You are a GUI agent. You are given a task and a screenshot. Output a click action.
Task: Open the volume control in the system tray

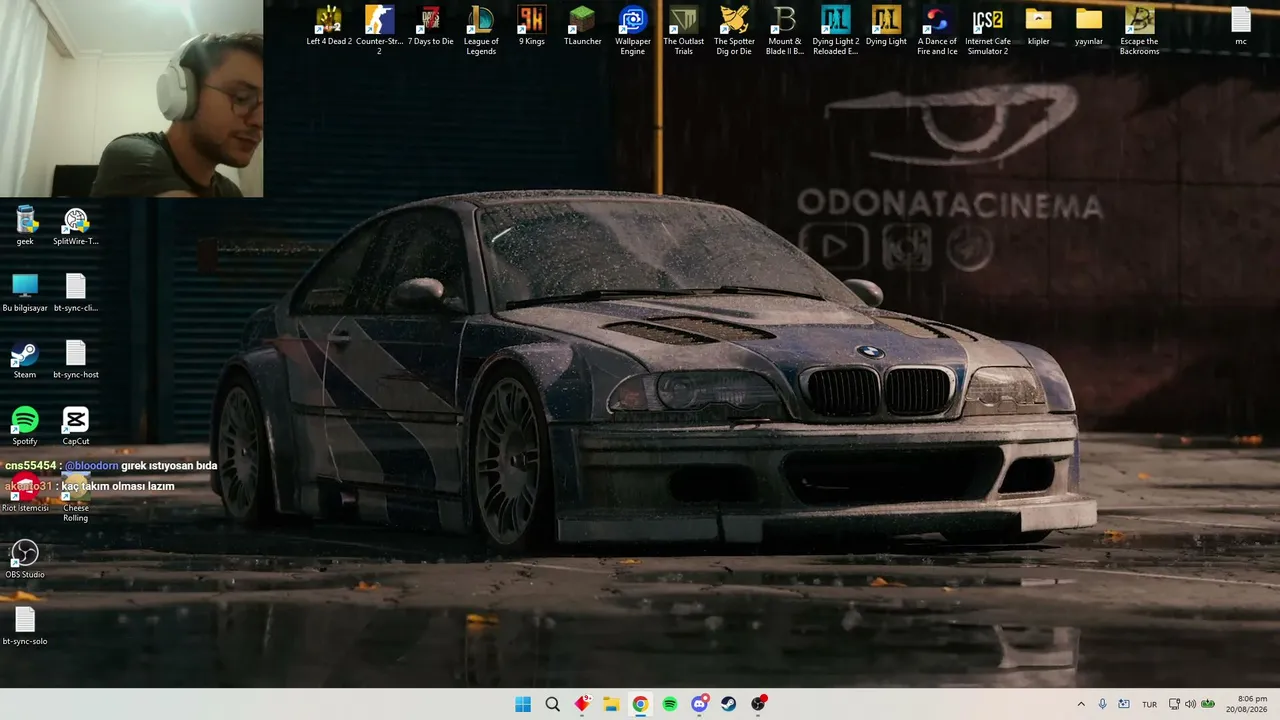point(1190,704)
